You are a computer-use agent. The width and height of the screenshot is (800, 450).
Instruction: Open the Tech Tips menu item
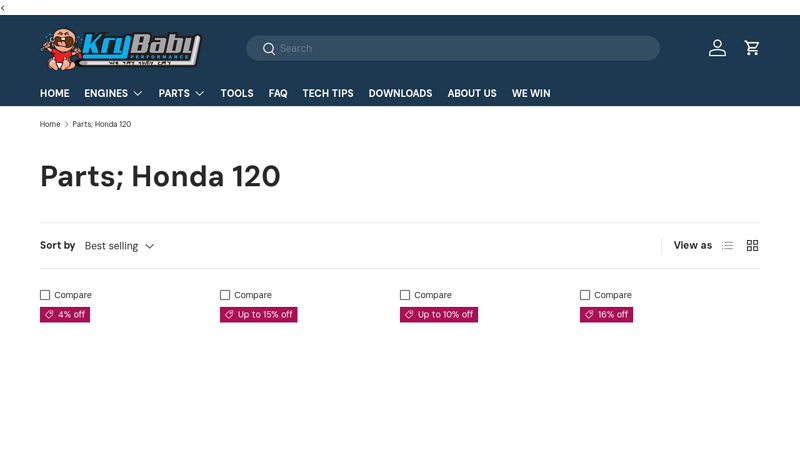point(328,93)
